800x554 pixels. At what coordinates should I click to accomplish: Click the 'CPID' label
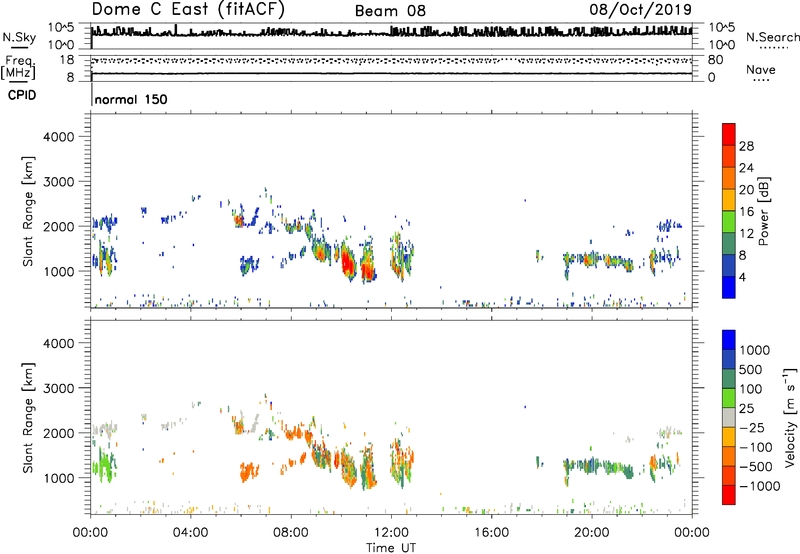point(22,95)
